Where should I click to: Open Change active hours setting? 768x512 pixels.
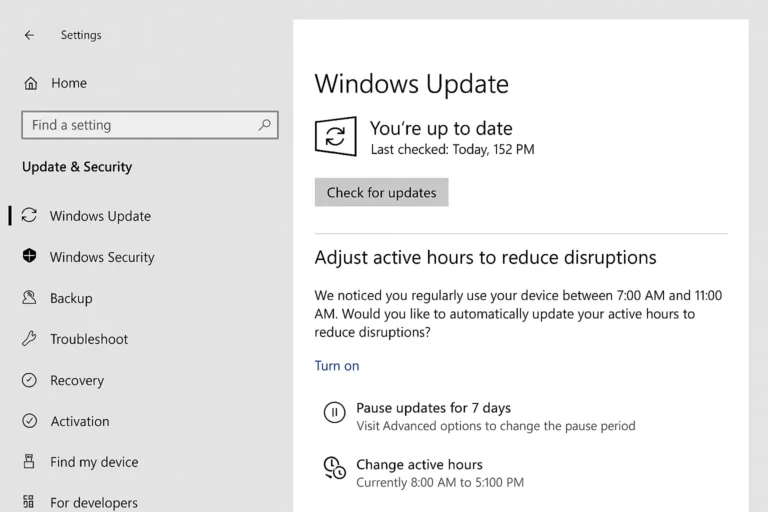[x=419, y=465]
